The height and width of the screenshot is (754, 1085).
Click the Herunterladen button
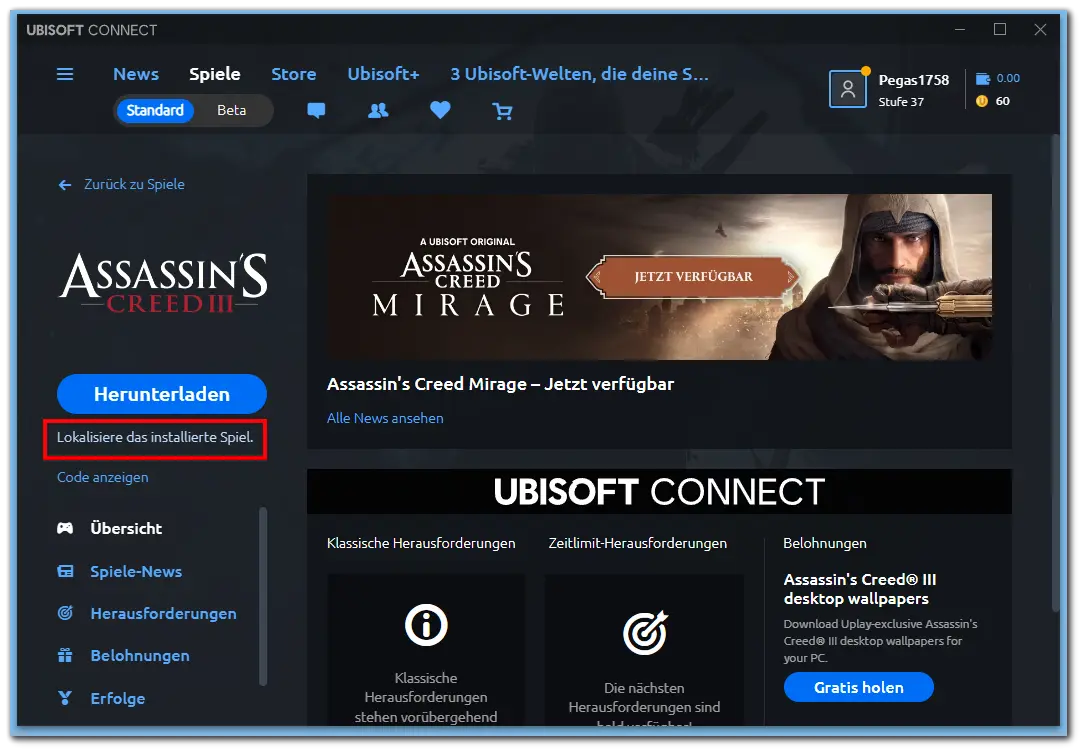pyautogui.click(x=162, y=394)
